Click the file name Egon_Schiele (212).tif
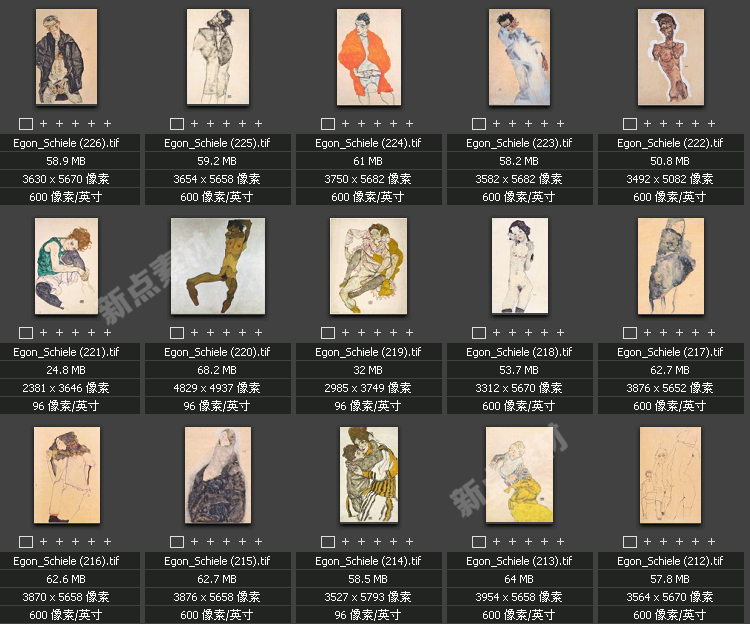The image size is (750, 624). pos(670,561)
